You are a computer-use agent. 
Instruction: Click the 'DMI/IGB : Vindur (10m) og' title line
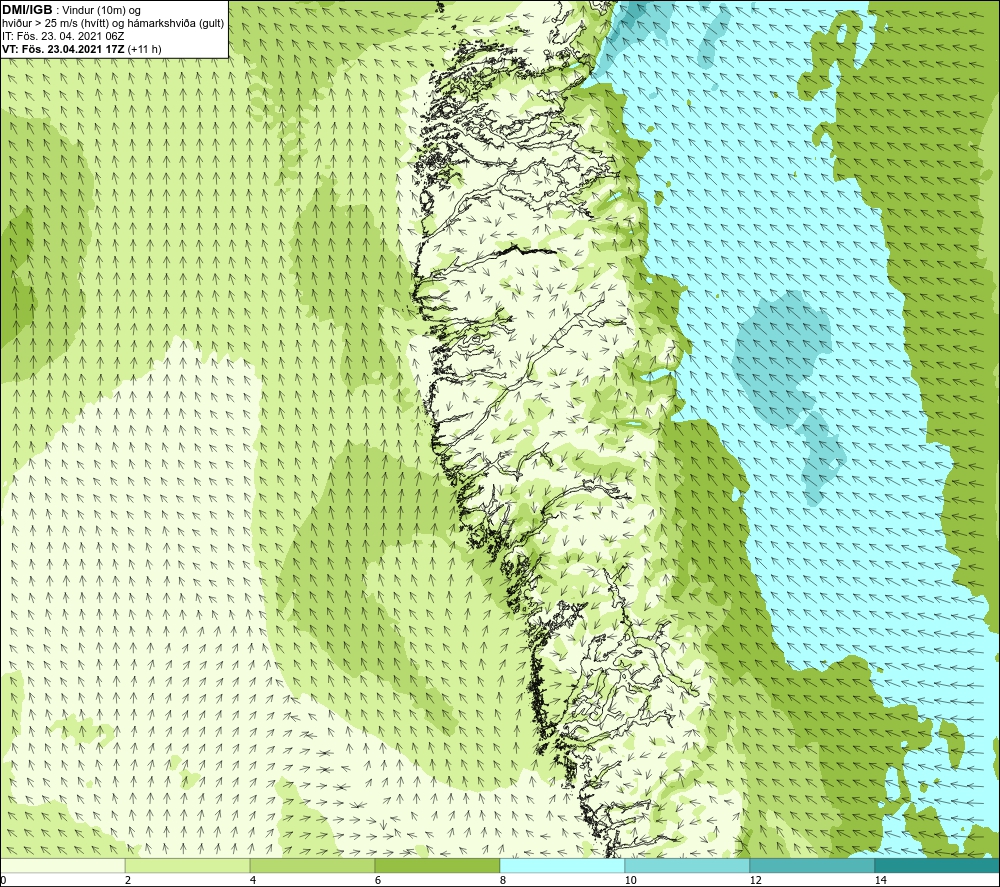tap(71, 10)
